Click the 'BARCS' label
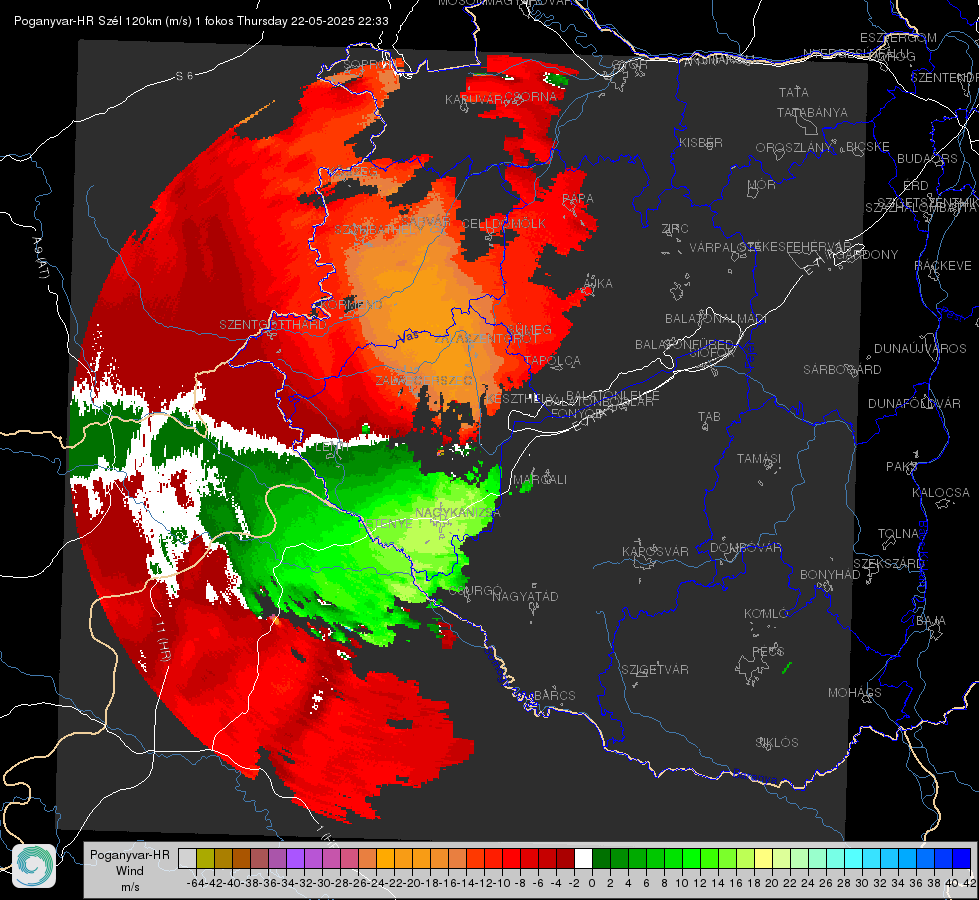979x900 pixels. click(554, 695)
